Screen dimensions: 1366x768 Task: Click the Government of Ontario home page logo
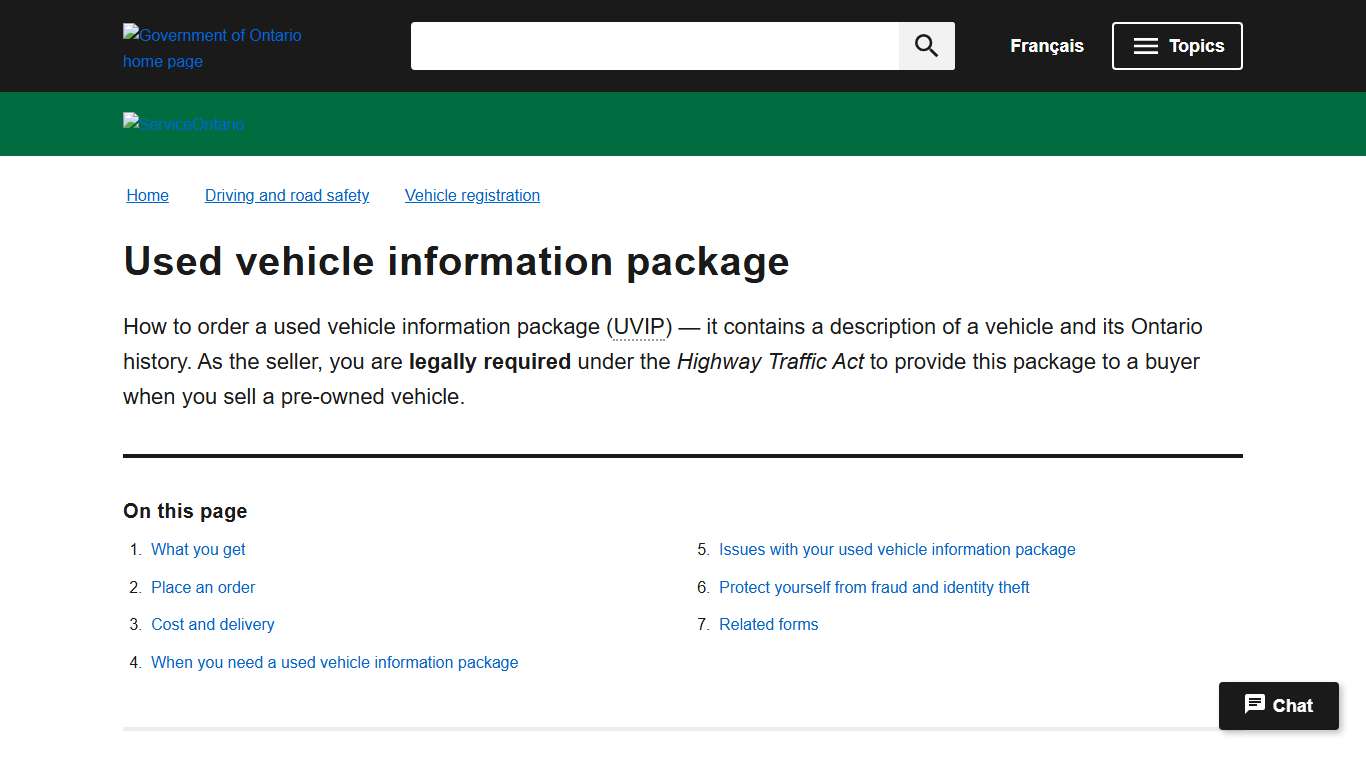pos(211,47)
